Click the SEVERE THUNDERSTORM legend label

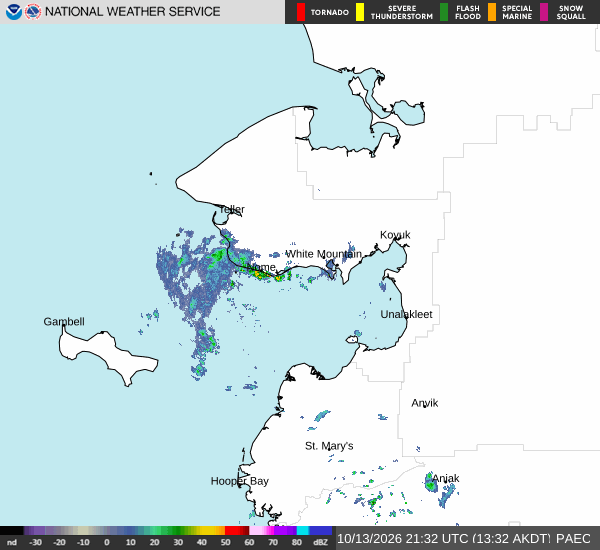tap(402, 12)
